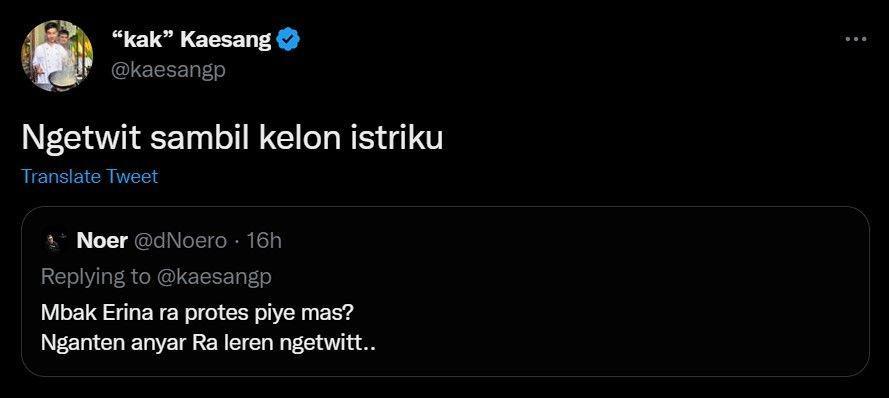Open the "kak" Kaesang display name

pyautogui.click(x=193, y=40)
